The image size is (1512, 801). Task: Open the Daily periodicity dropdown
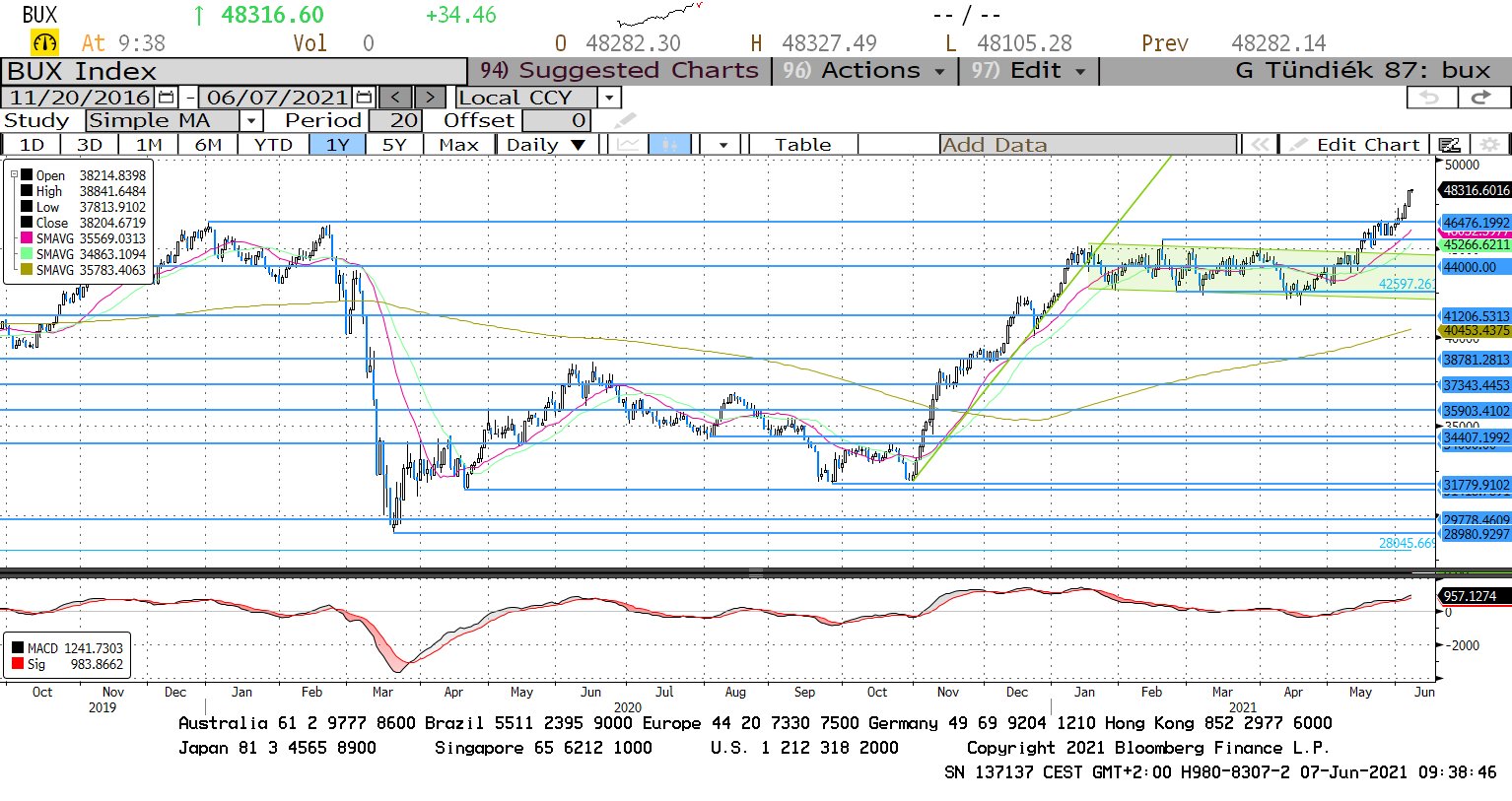(x=545, y=145)
